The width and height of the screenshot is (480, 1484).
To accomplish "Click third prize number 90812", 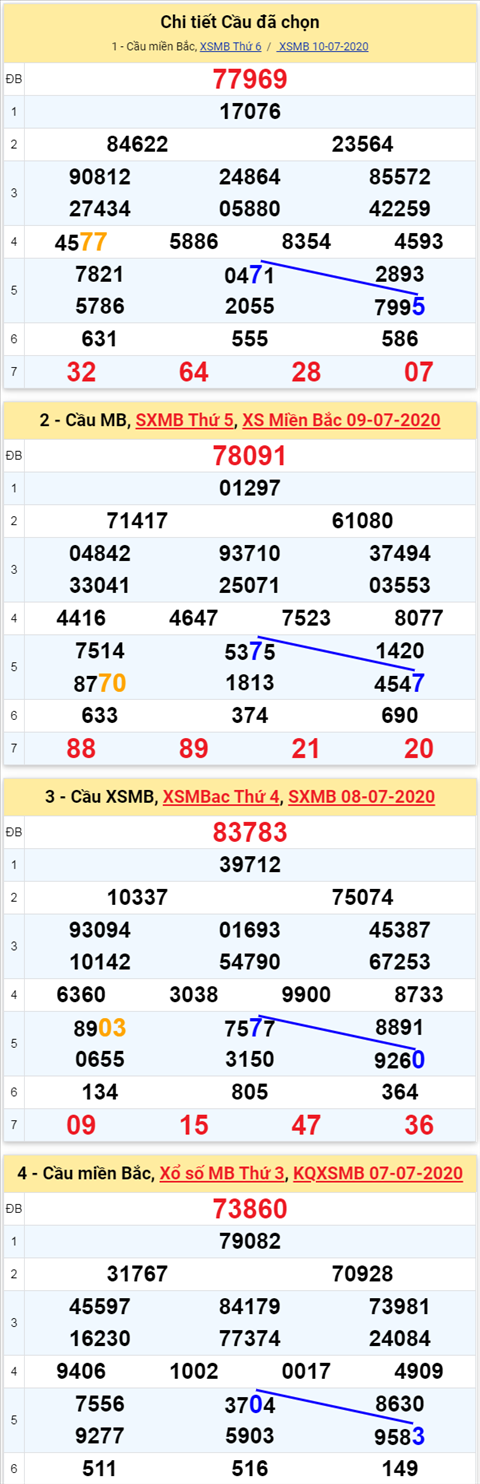I will 100,177.
